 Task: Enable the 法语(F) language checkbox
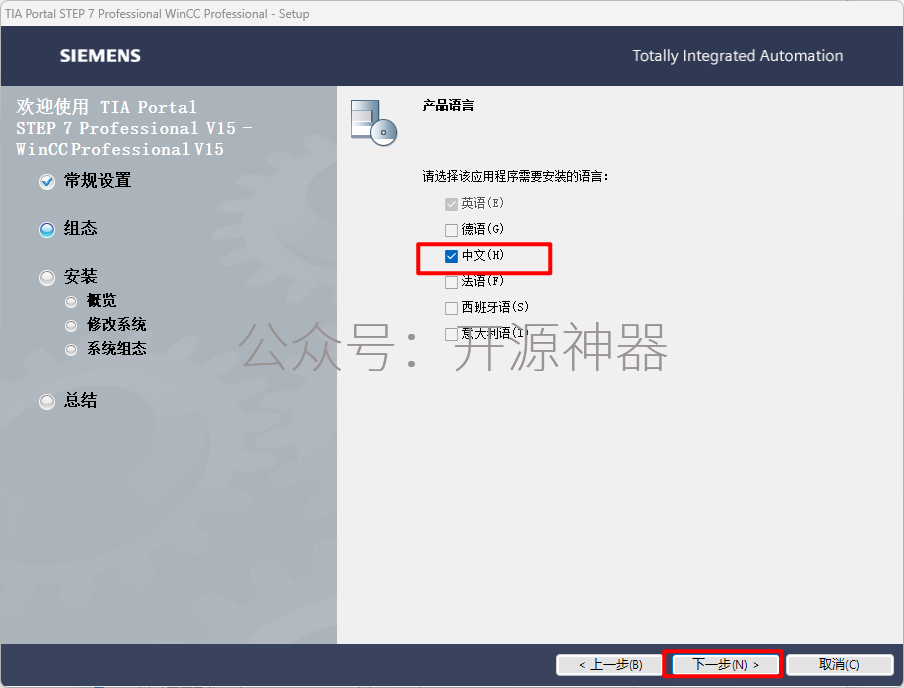(451, 282)
